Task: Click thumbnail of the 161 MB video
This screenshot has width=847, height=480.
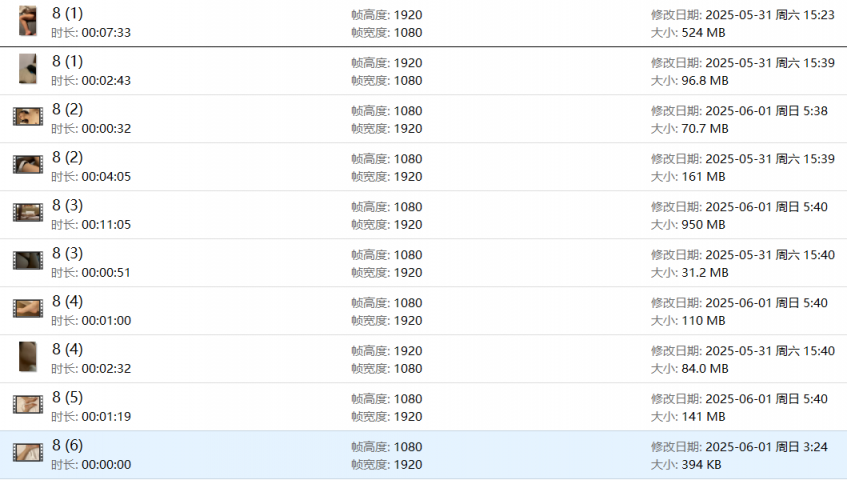Action: click(28, 165)
